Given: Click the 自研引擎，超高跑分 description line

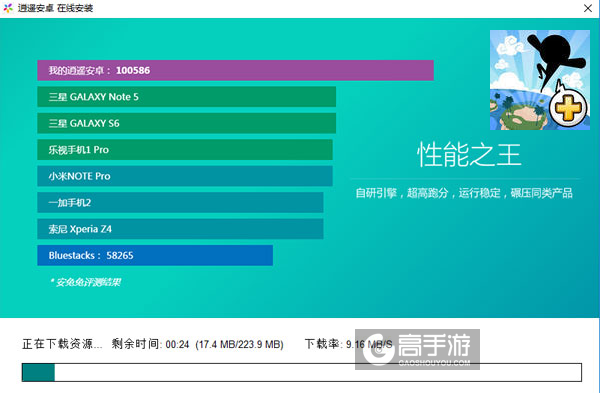Looking at the screenshot, I should 464,193.
